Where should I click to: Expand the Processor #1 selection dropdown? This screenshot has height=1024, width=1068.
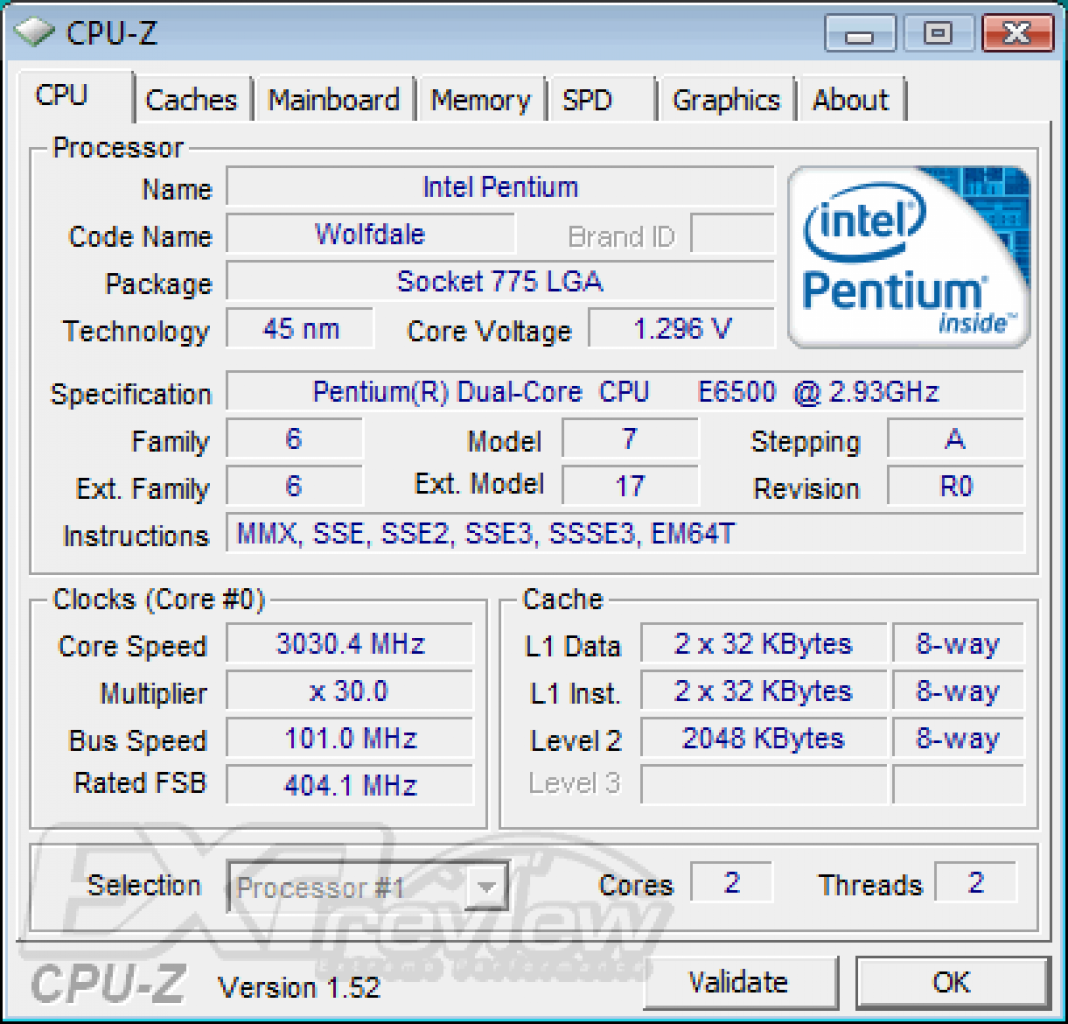pos(486,887)
